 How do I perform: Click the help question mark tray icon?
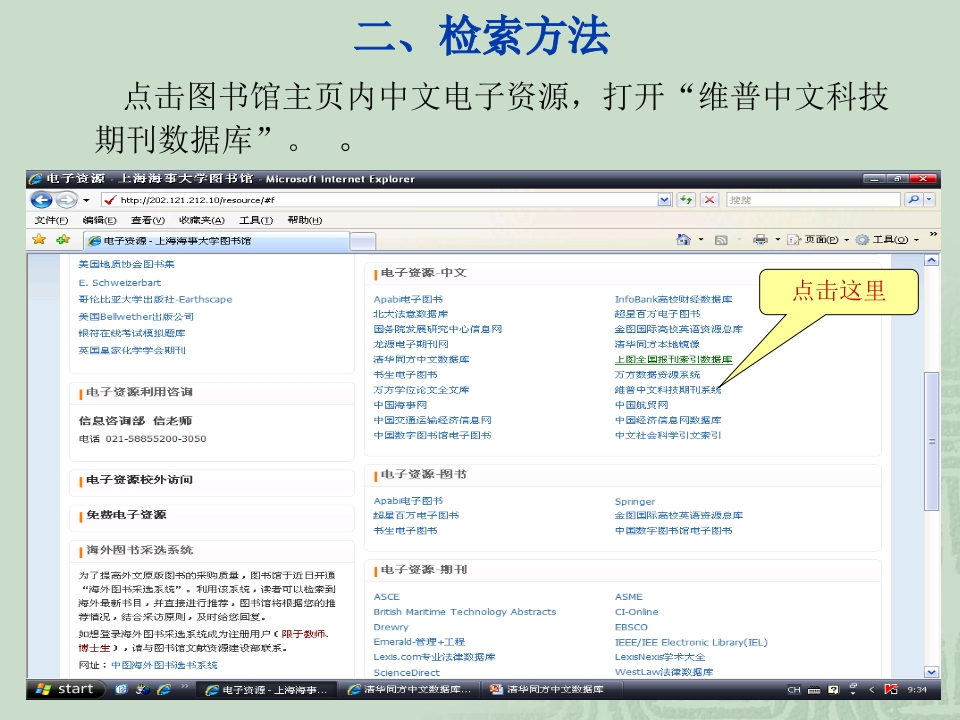833,690
